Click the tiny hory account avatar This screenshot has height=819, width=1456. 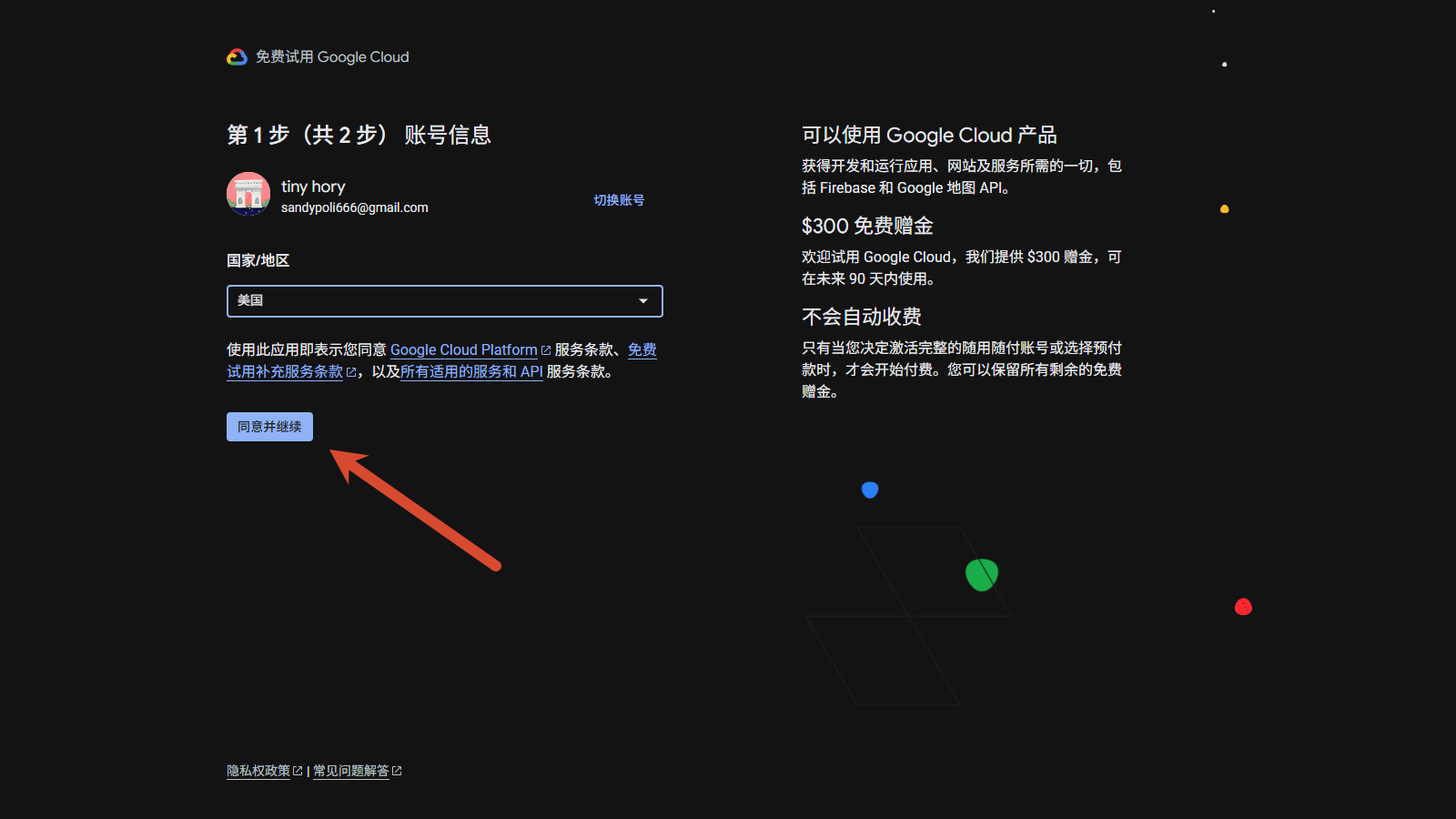click(248, 194)
